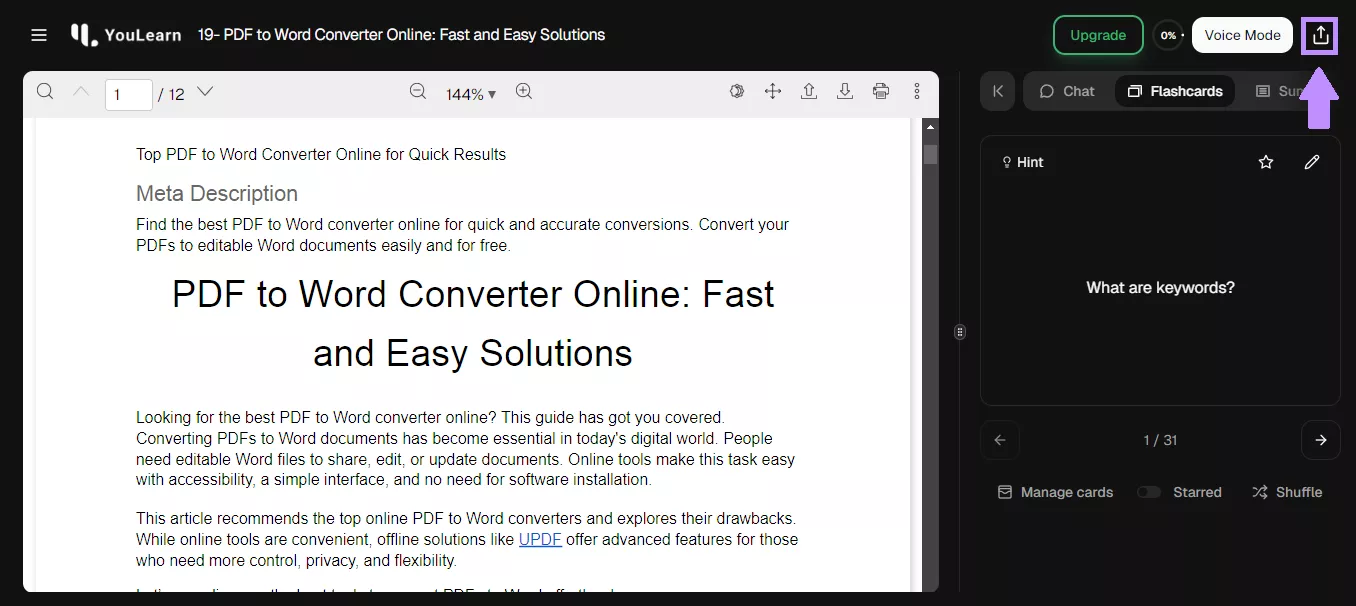Toggle the Starred switch
The width and height of the screenshot is (1356, 606).
pos(1149,492)
